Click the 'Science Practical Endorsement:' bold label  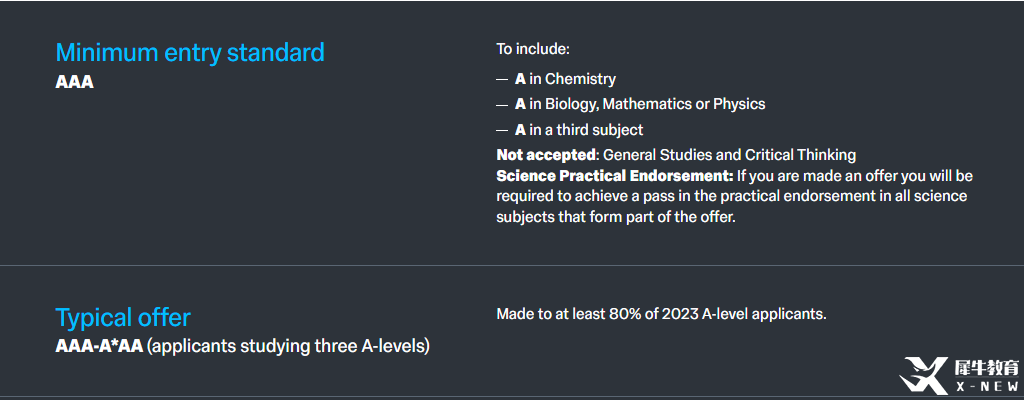point(615,176)
